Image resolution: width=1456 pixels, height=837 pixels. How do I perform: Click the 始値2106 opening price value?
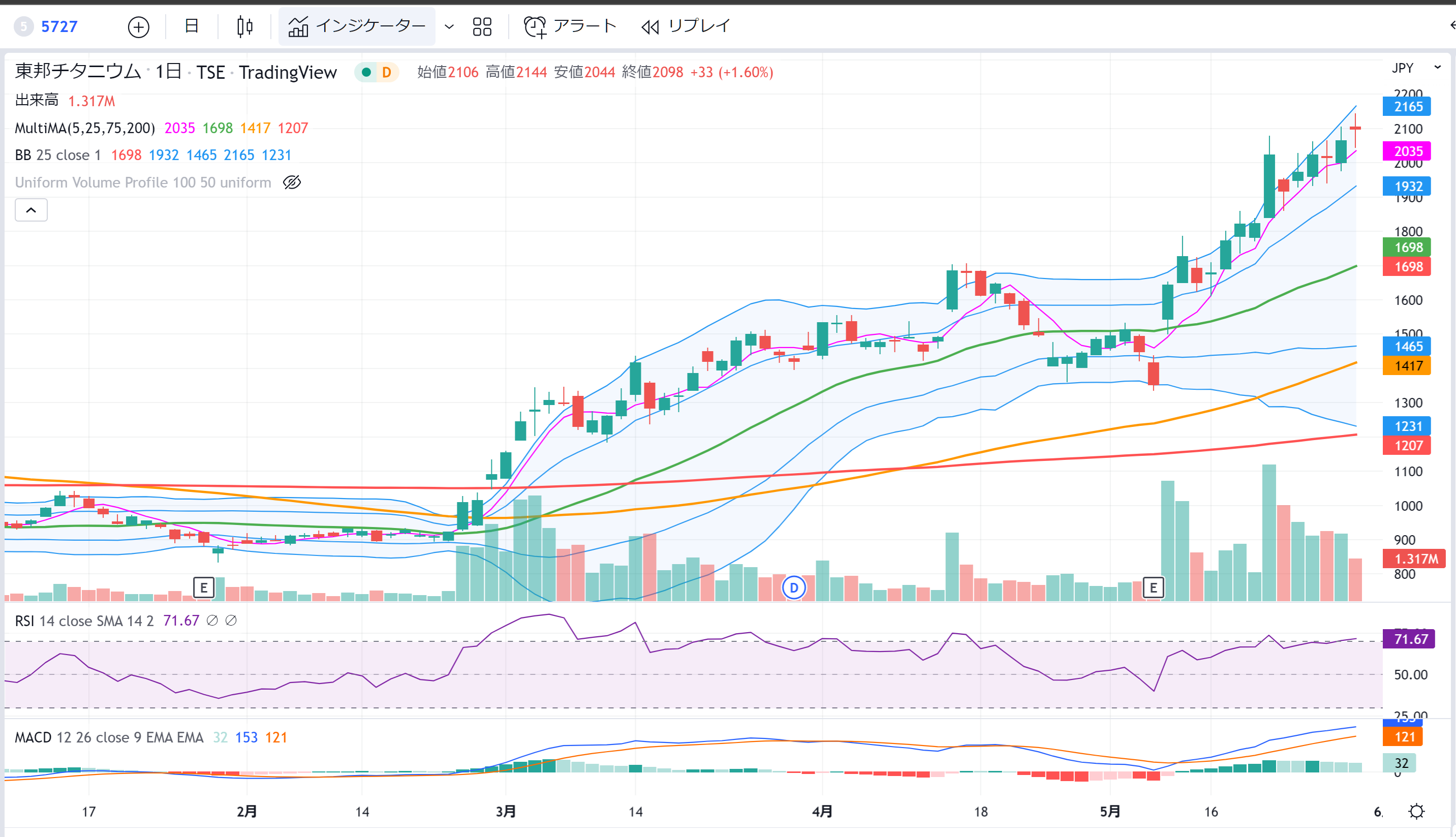448,73
